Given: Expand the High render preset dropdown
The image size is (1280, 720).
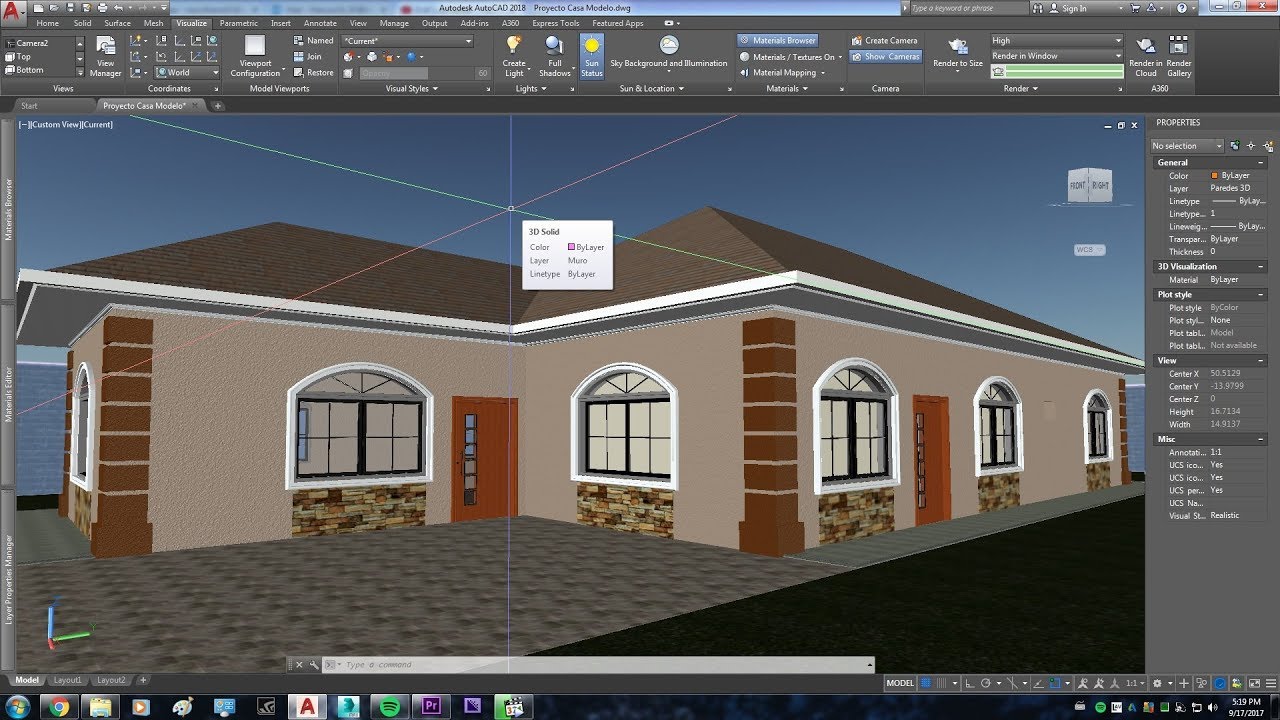Looking at the screenshot, I should pos(1056,41).
